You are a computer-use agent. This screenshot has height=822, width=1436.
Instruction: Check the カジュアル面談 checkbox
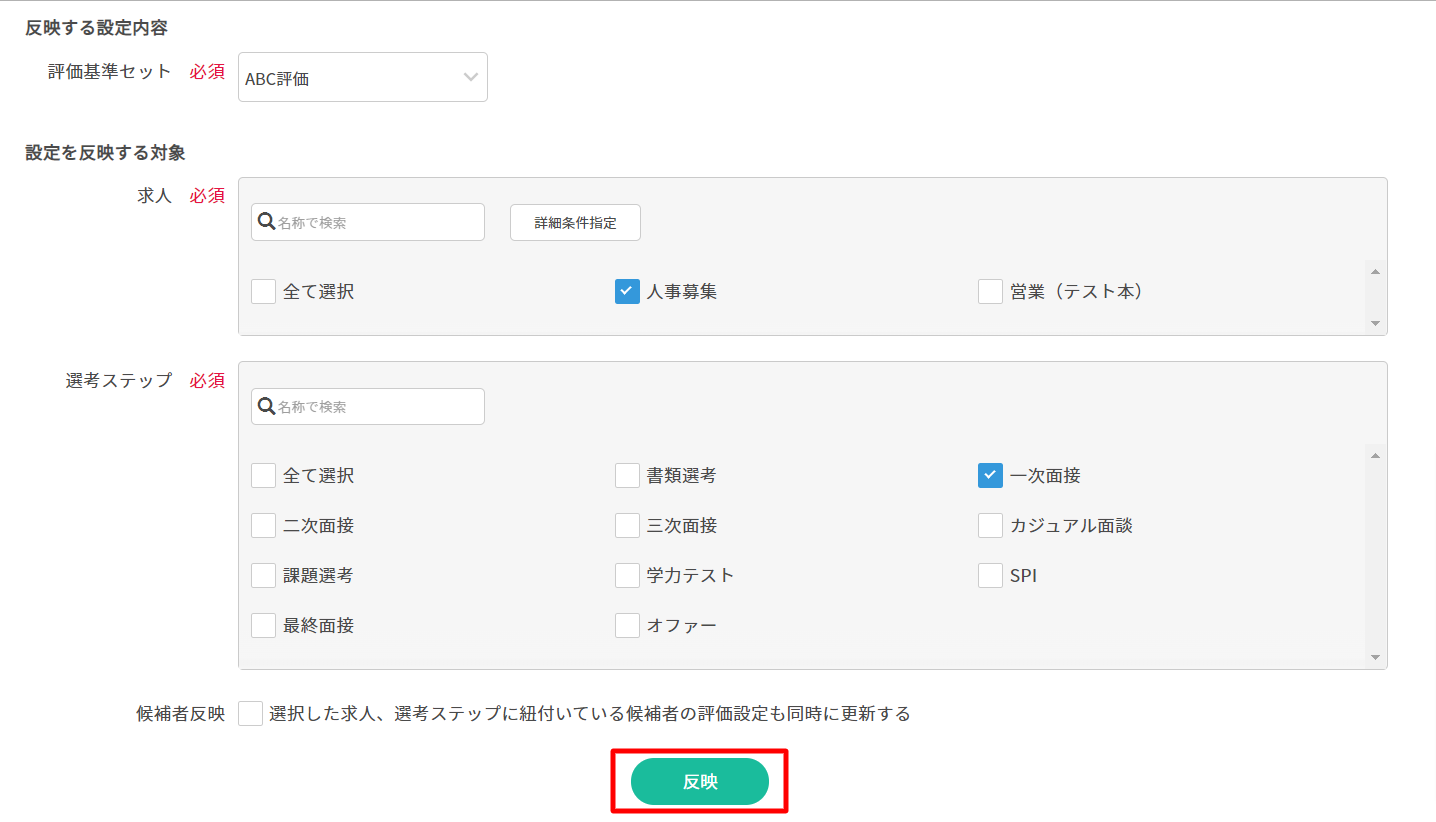pyautogui.click(x=990, y=526)
